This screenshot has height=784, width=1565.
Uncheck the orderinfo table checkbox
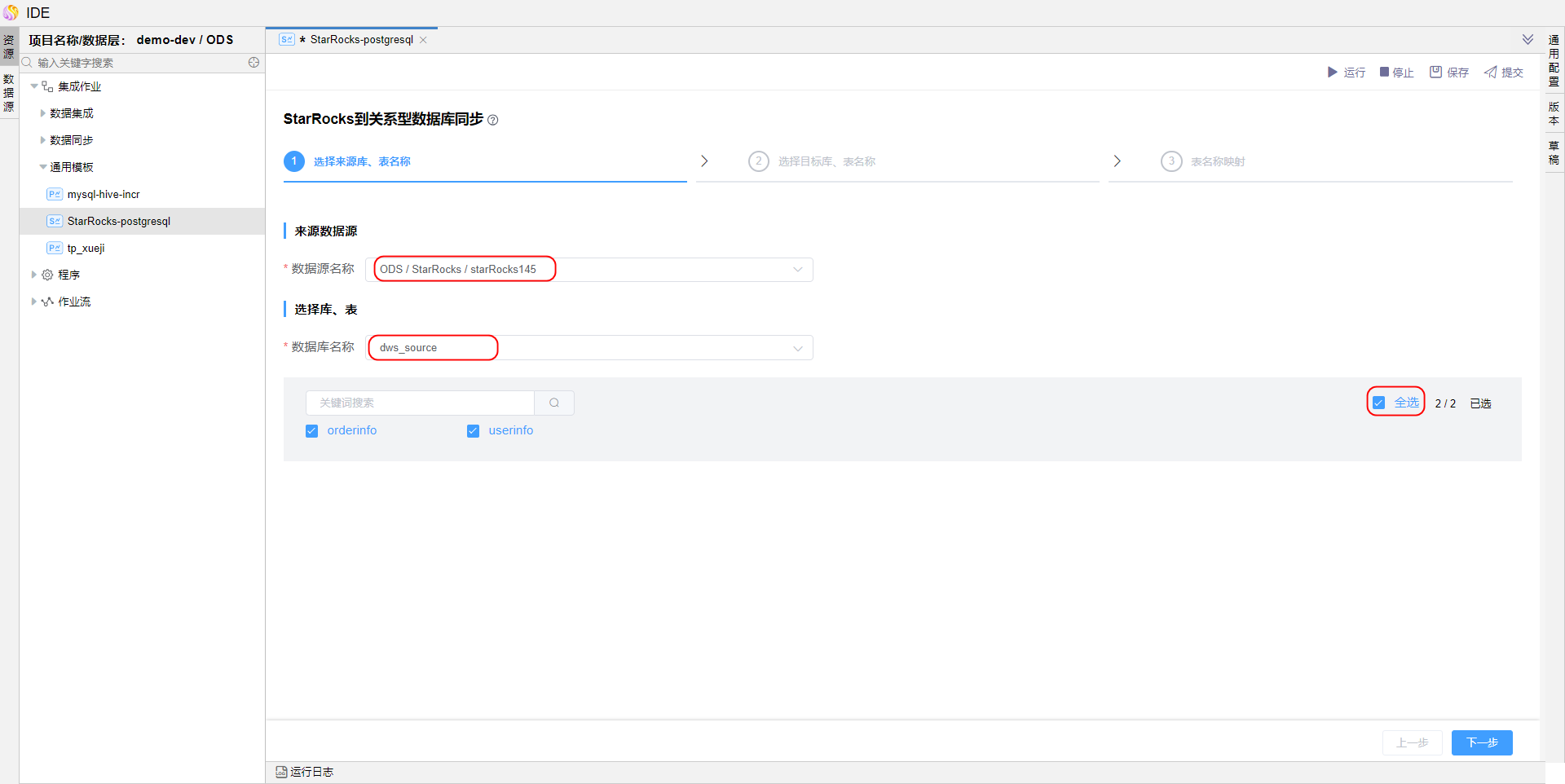311,431
